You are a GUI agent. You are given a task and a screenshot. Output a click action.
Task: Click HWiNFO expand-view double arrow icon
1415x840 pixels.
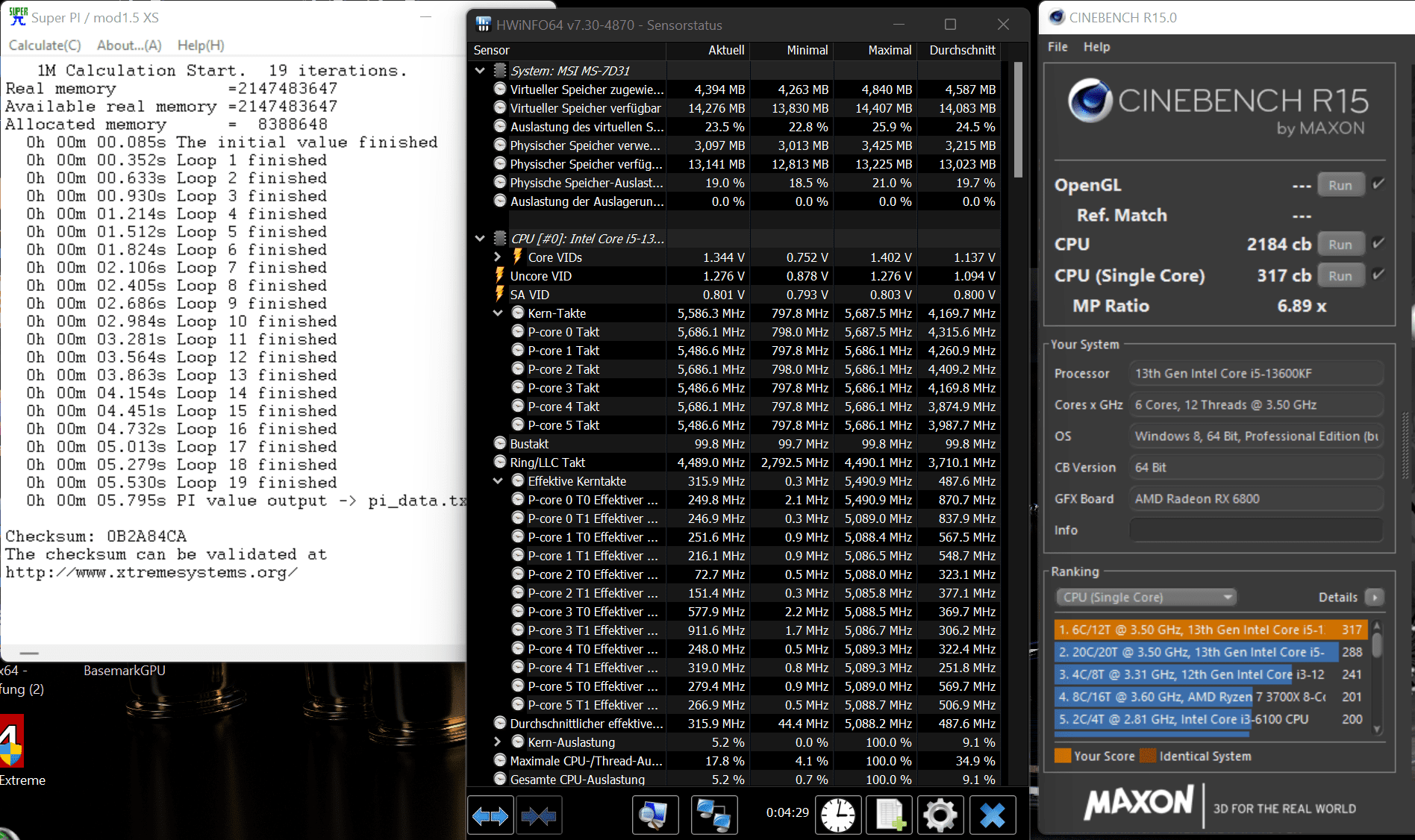(x=490, y=815)
